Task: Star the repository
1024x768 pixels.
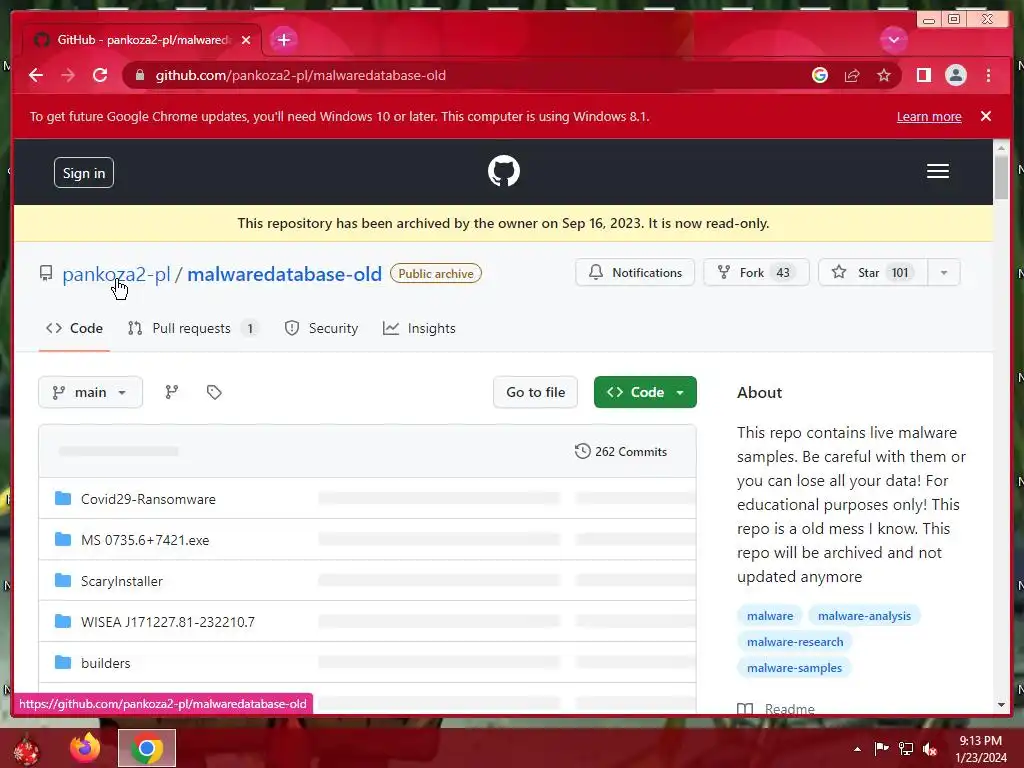Action: click(872, 272)
